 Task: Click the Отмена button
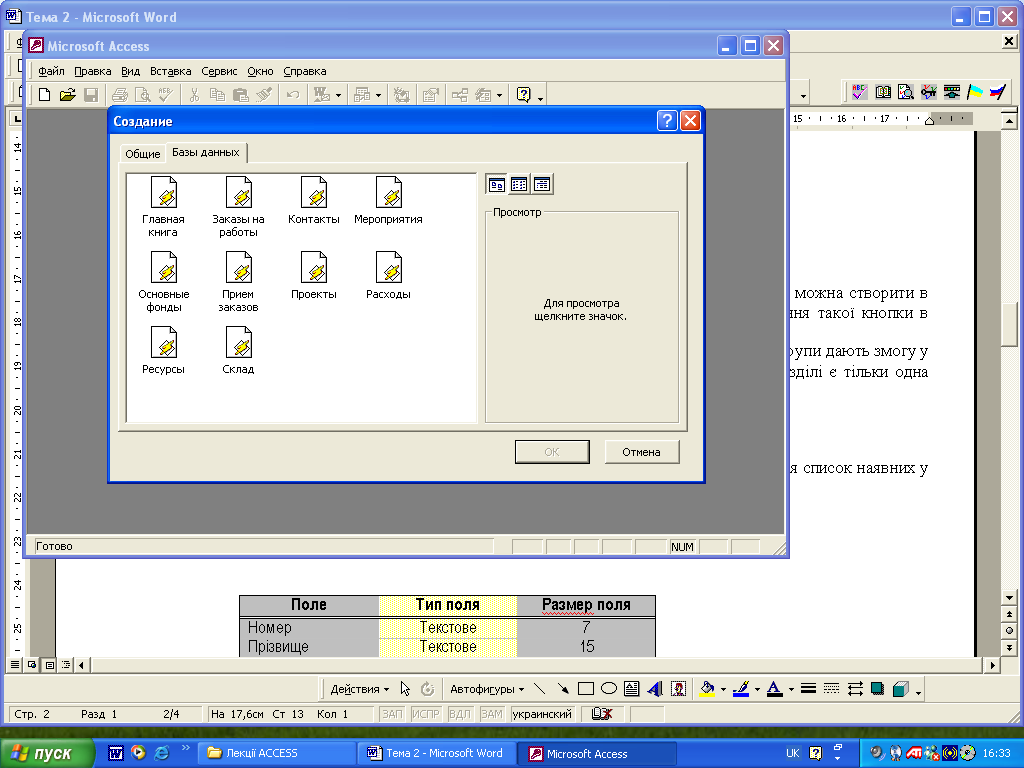click(x=641, y=452)
